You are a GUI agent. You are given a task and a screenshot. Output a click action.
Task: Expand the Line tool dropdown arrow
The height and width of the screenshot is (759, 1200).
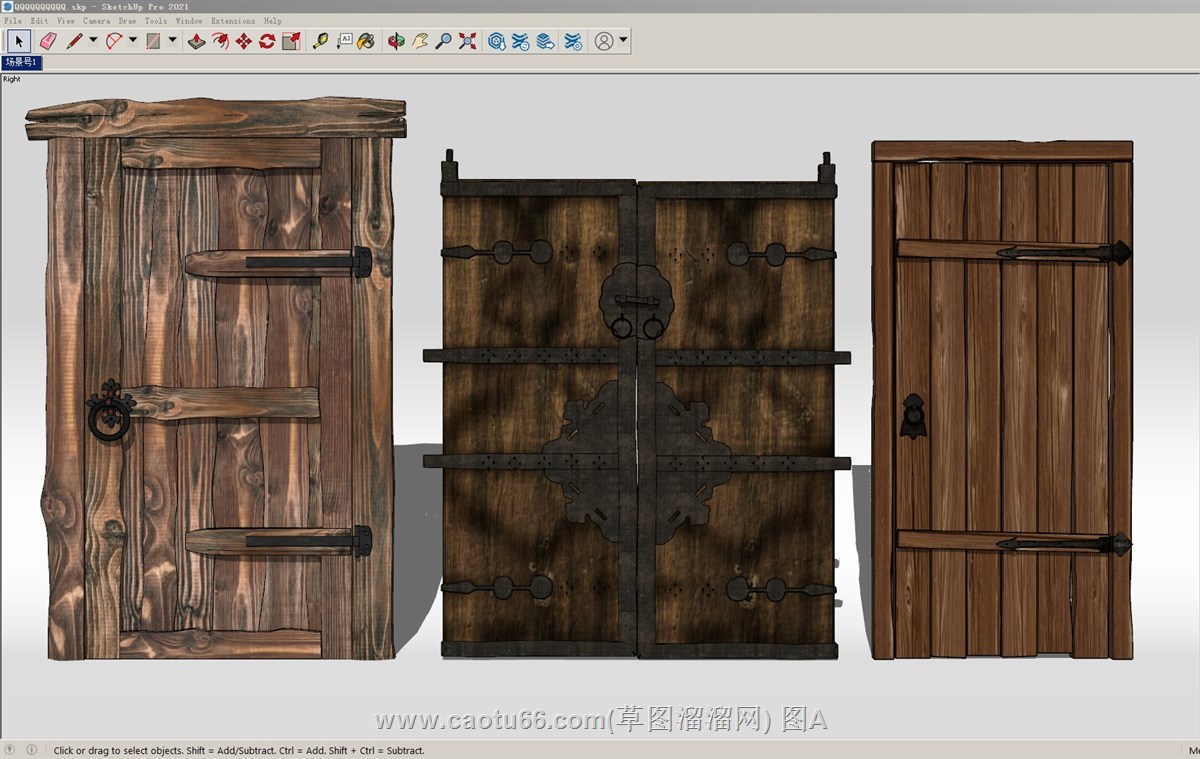pos(93,41)
